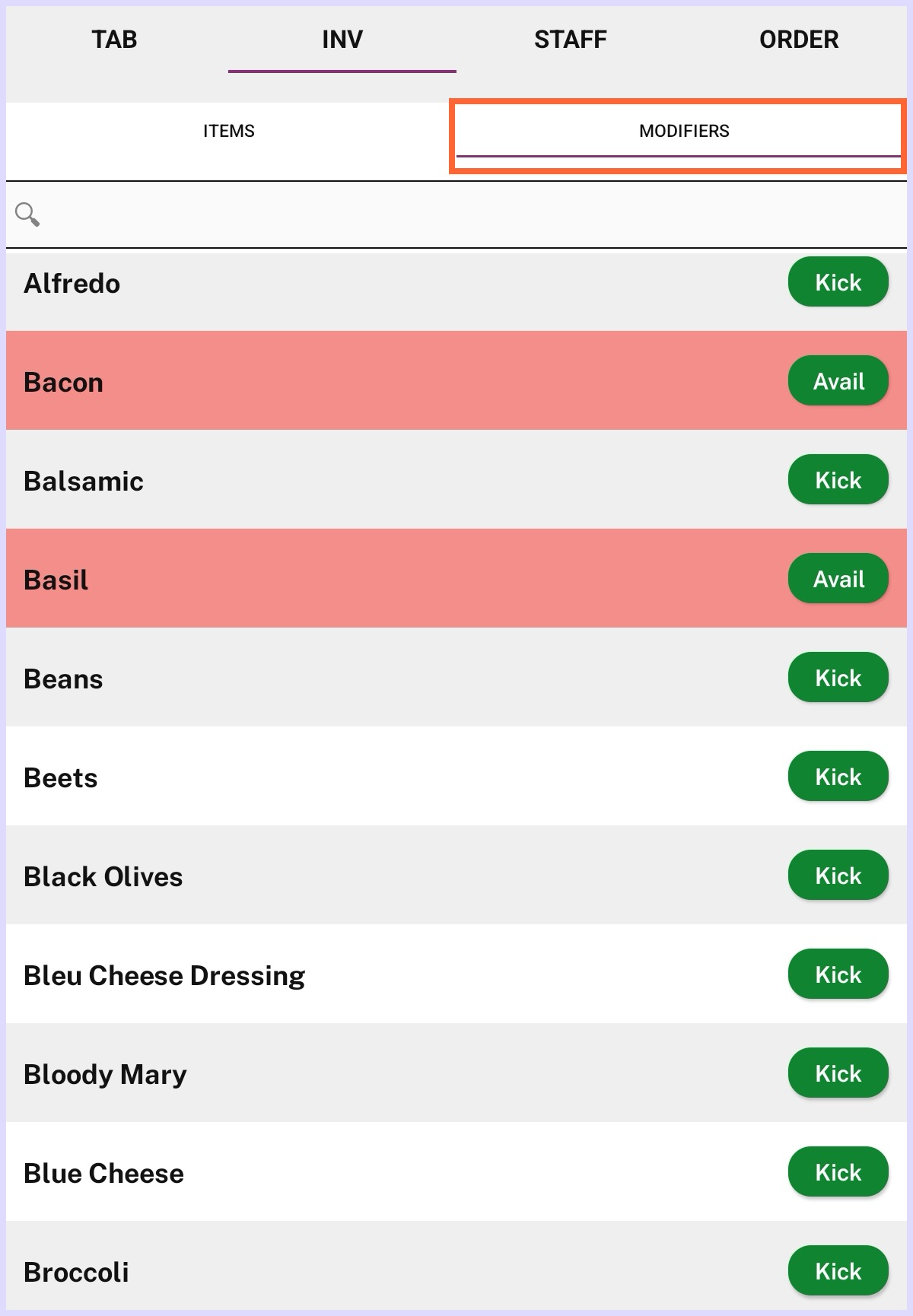
Task: Select the ITEMS sub-tab
Action: click(x=228, y=131)
